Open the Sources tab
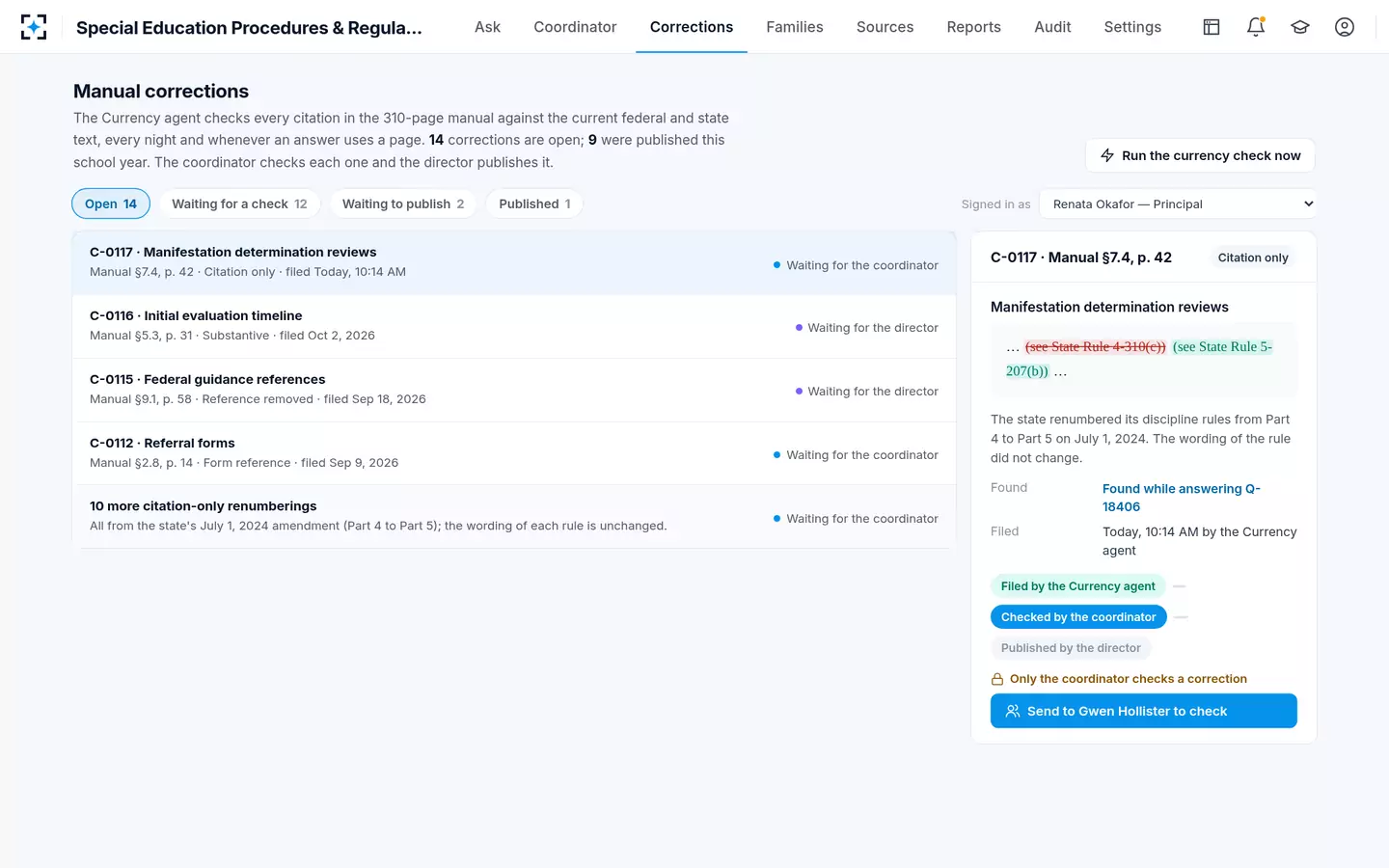 (885, 27)
